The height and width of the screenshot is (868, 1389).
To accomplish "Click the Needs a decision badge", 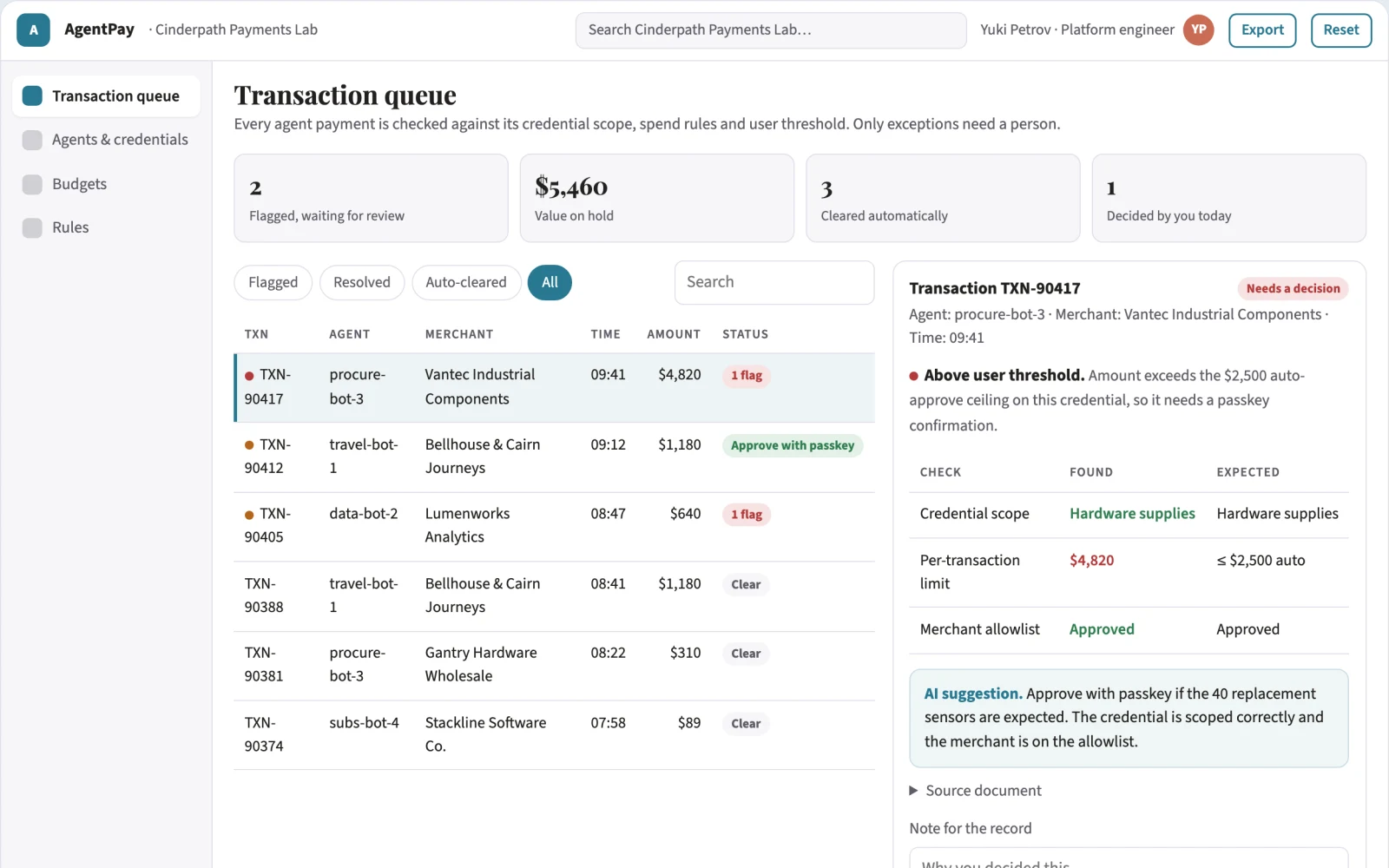I will click(x=1293, y=289).
